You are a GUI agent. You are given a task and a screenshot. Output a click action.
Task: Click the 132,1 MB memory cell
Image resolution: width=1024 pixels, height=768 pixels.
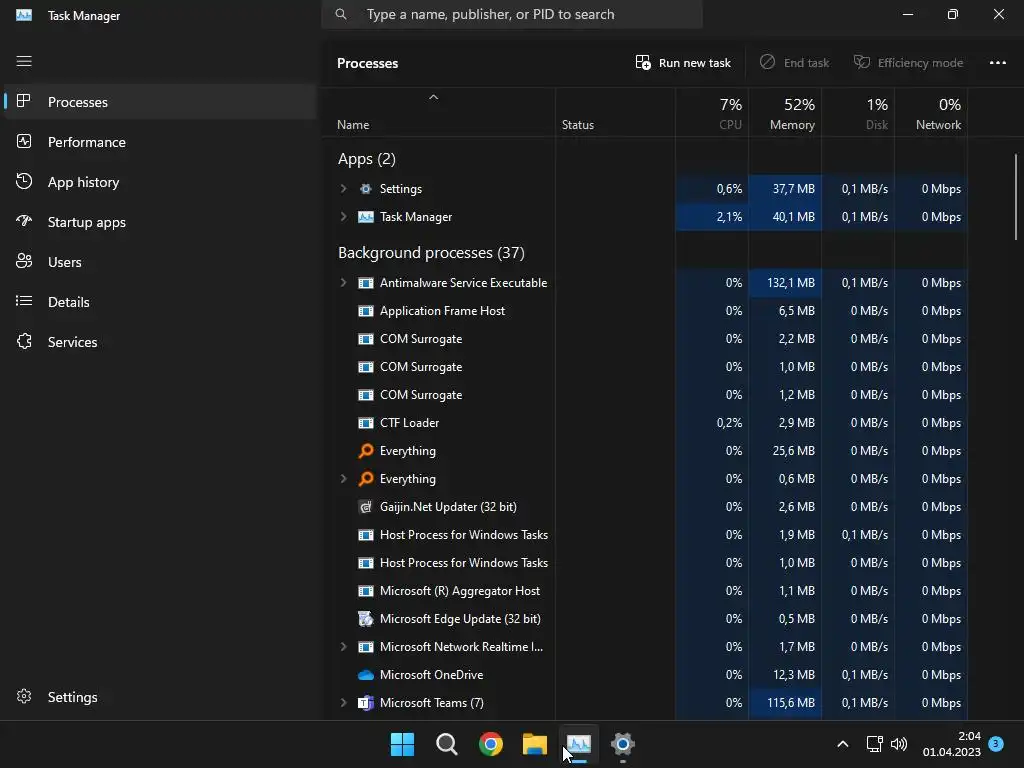(x=785, y=283)
